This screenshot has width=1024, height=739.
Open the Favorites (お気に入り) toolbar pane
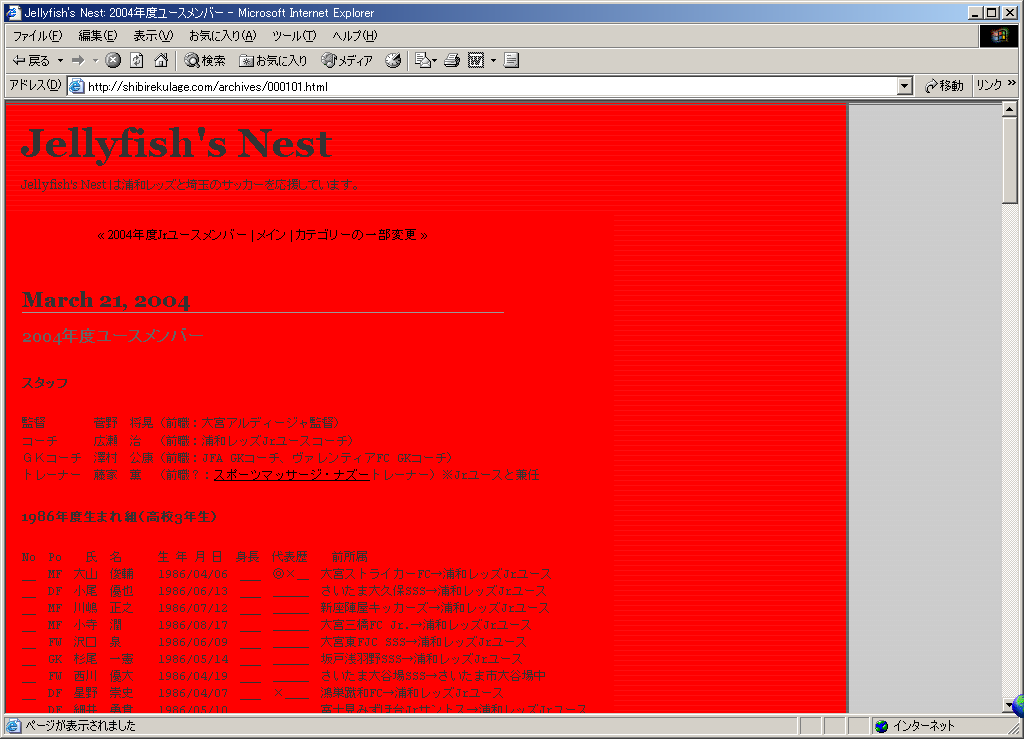[x=273, y=61]
